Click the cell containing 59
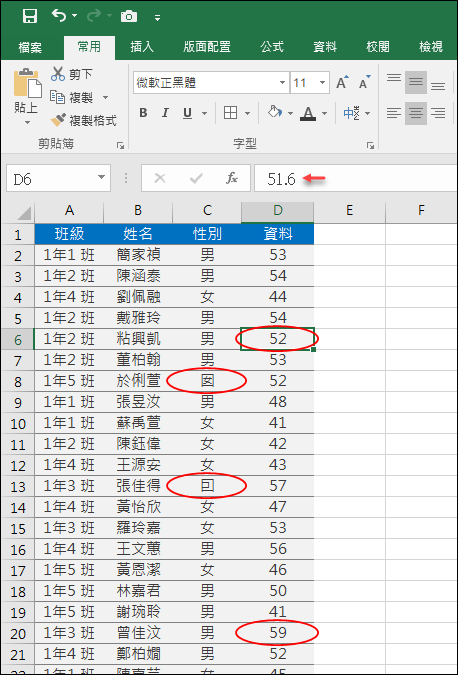458x675 pixels. [x=278, y=633]
